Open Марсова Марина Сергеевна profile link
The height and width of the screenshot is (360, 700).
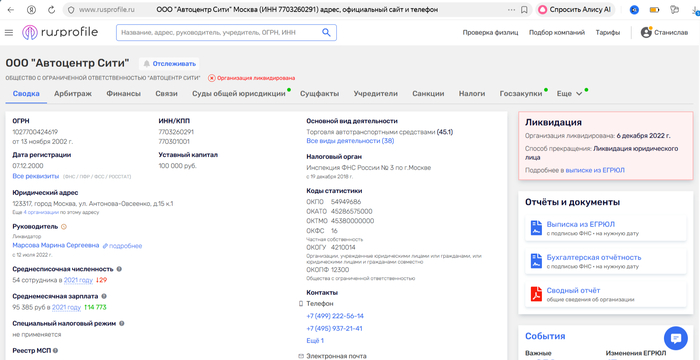(56, 246)
